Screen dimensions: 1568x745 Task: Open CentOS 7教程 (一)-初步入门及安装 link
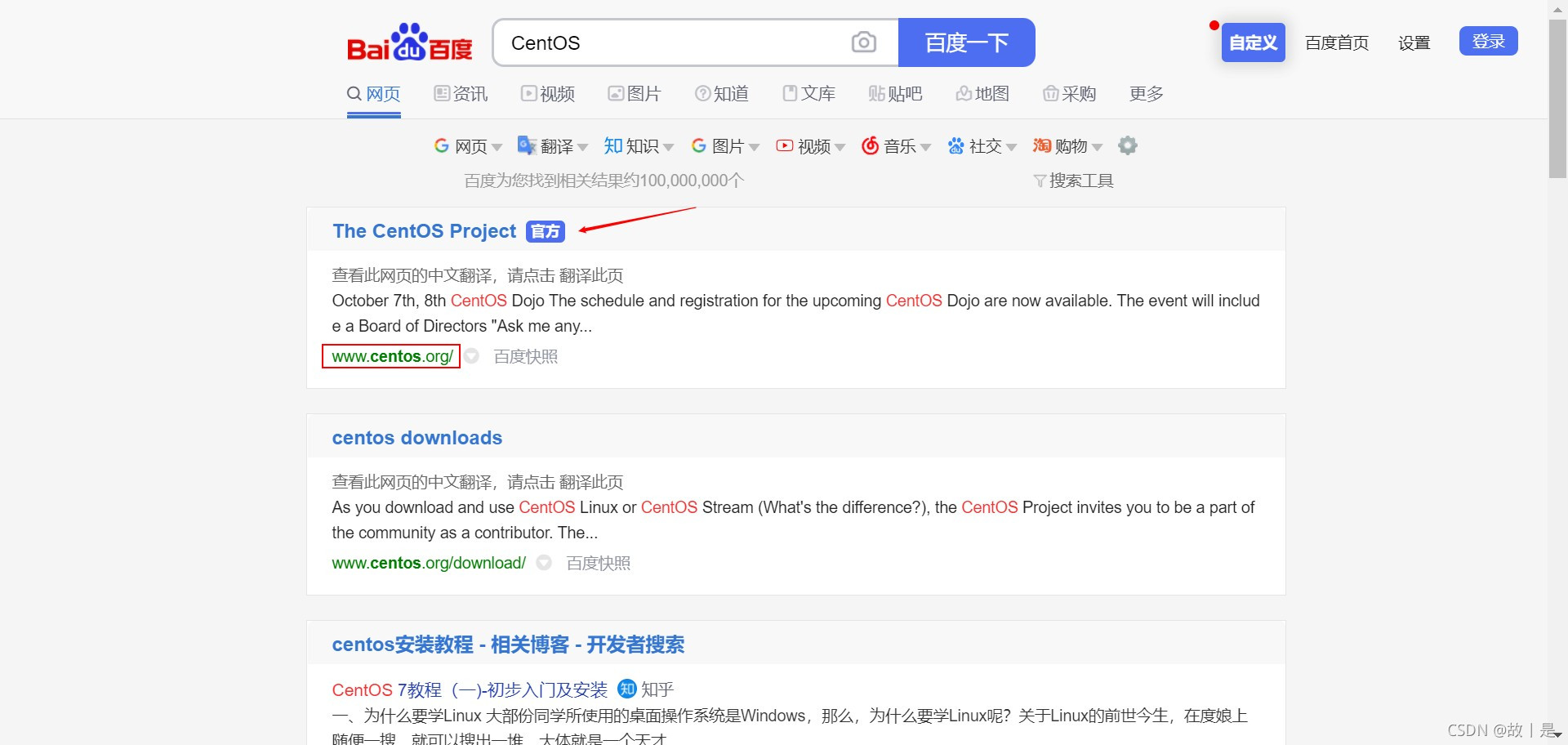click(x=470, y=689)
